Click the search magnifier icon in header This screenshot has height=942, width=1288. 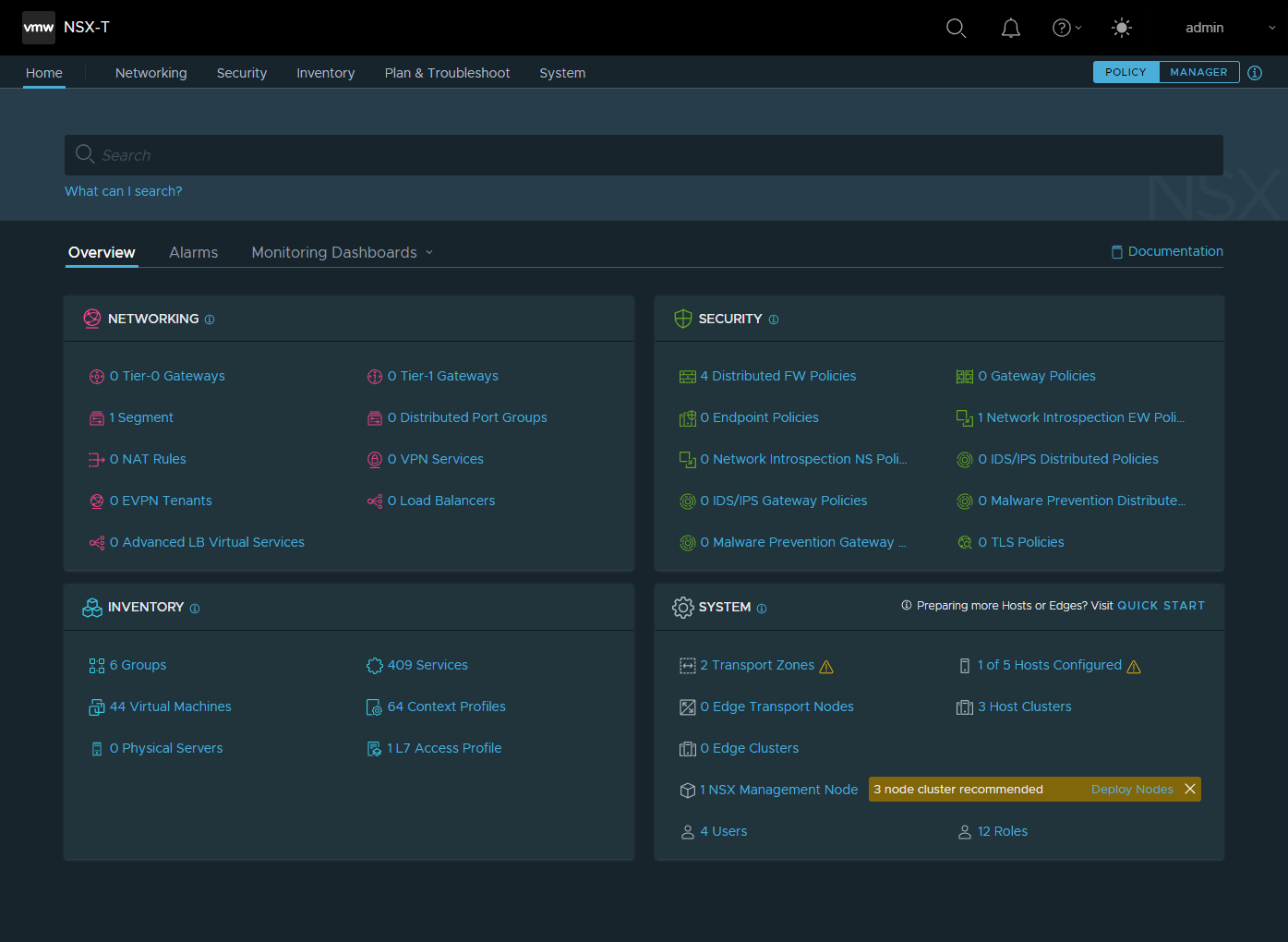[x=956, y=28]
